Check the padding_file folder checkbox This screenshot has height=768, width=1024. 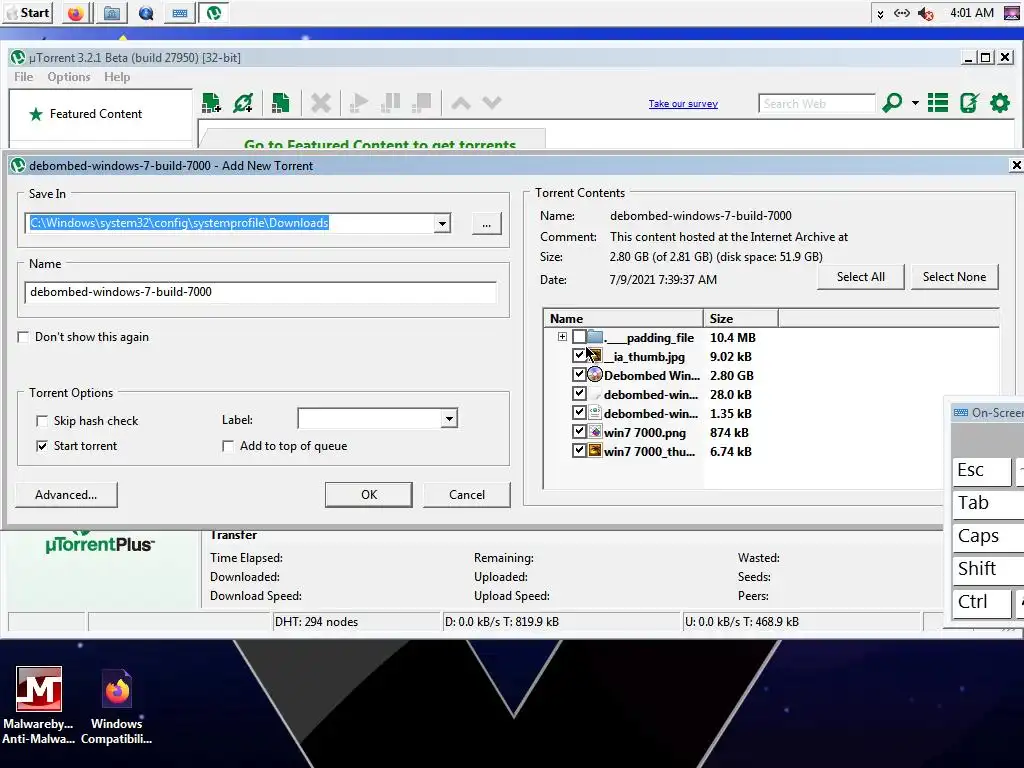click(579, 337)
